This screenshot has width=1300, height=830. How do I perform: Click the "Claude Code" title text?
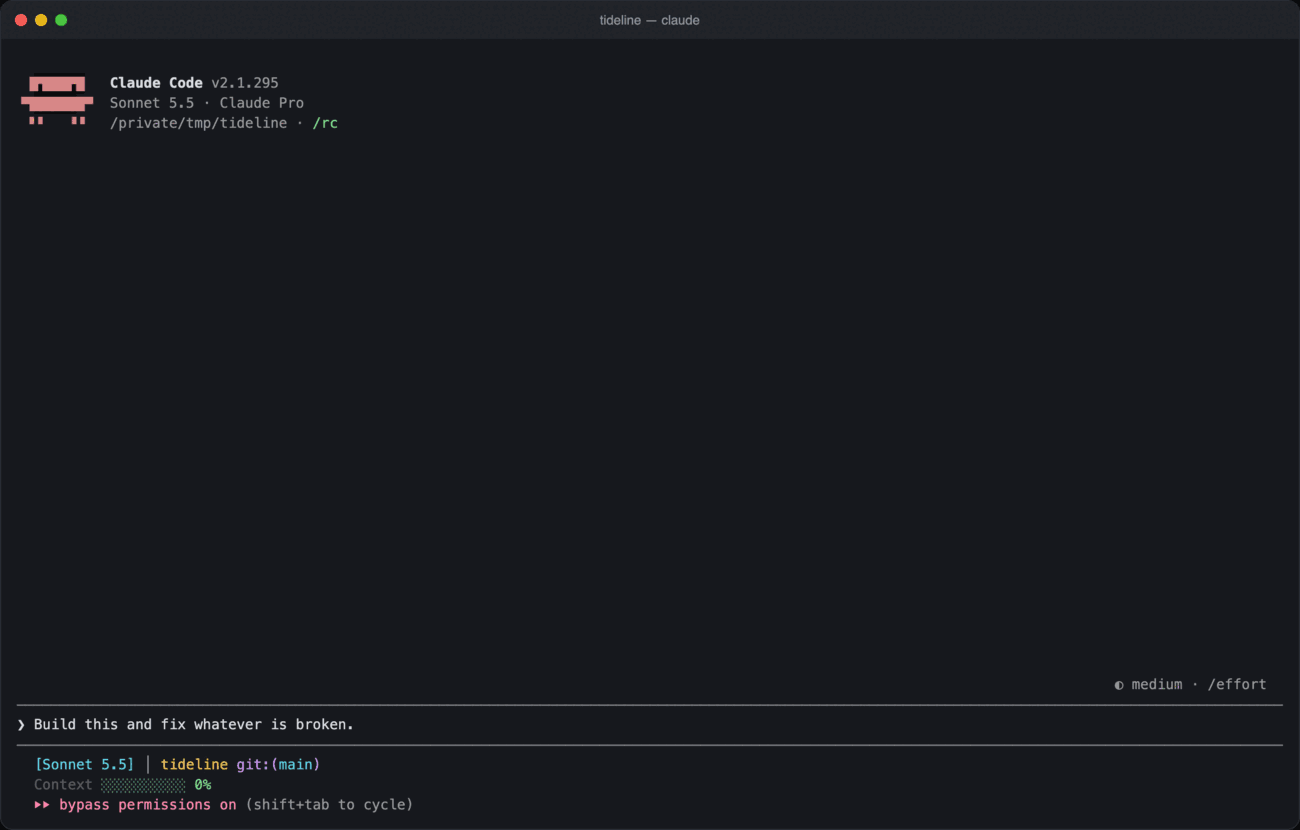tap(156, 83)
